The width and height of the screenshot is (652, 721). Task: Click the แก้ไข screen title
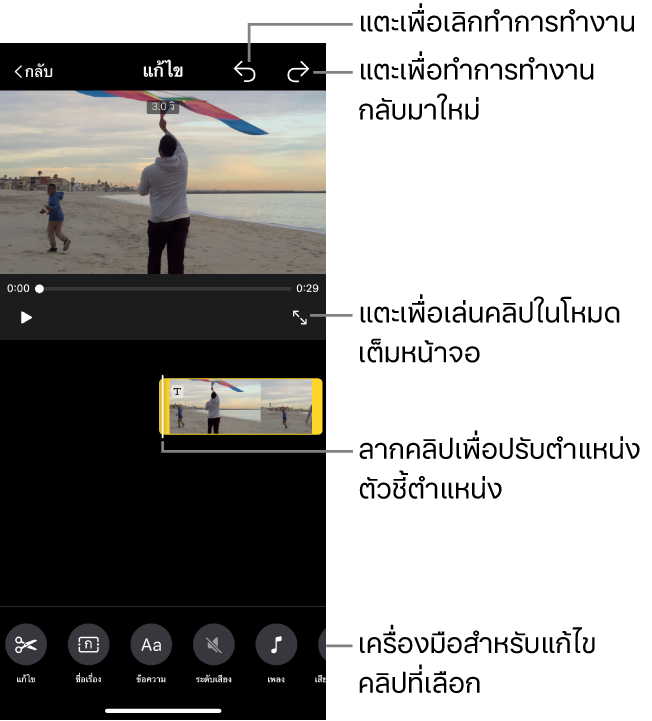[x=163, y=71]
